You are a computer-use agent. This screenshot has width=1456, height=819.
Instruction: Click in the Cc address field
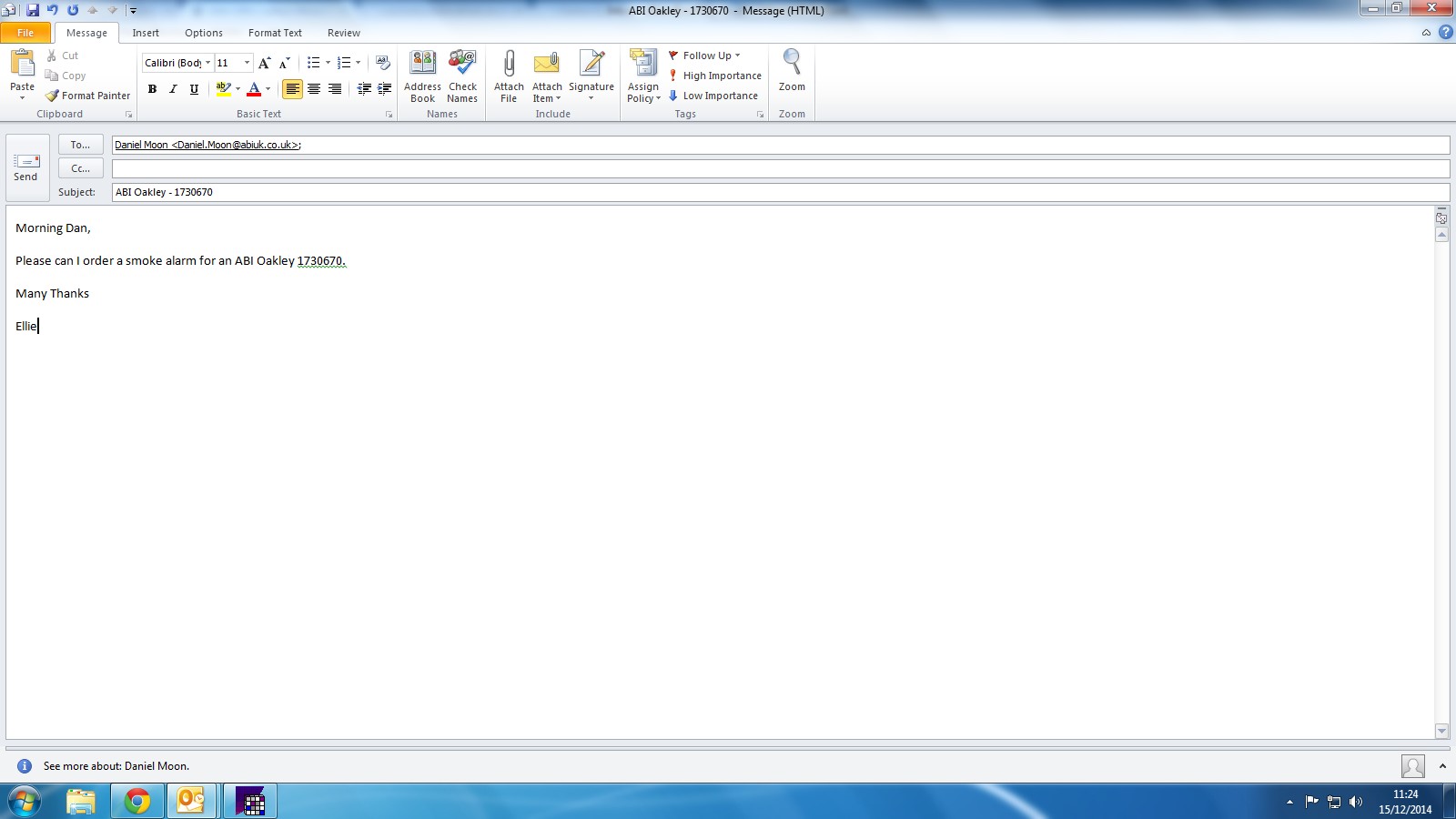pos(781,168)
